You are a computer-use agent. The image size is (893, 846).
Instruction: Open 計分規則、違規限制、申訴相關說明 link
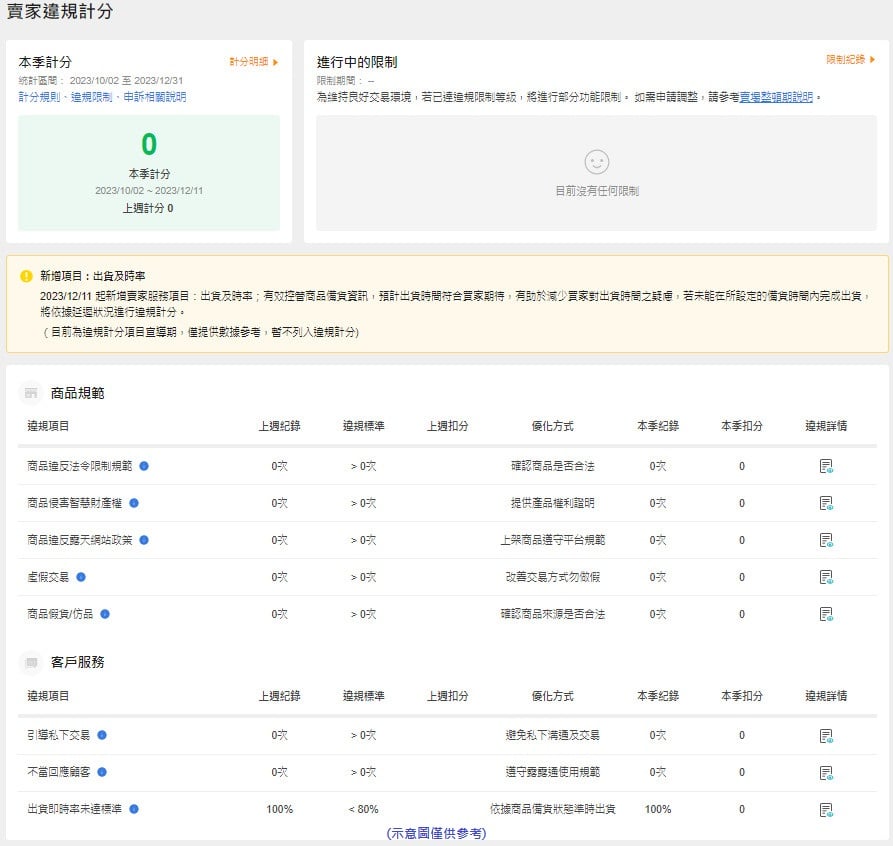(x=102, y=97)
